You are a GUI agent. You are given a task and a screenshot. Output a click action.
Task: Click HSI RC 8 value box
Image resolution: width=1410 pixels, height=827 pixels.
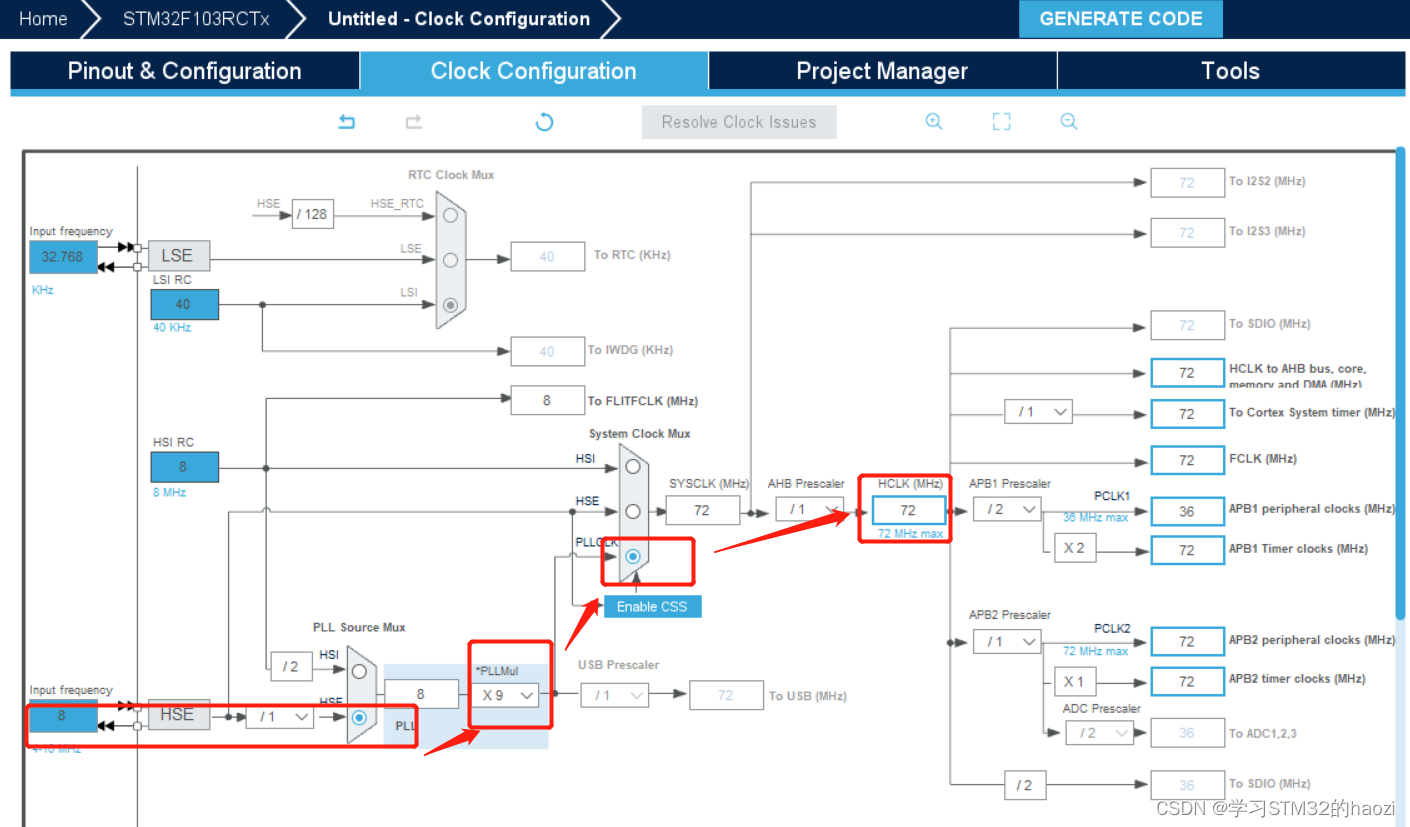[184, 467]
